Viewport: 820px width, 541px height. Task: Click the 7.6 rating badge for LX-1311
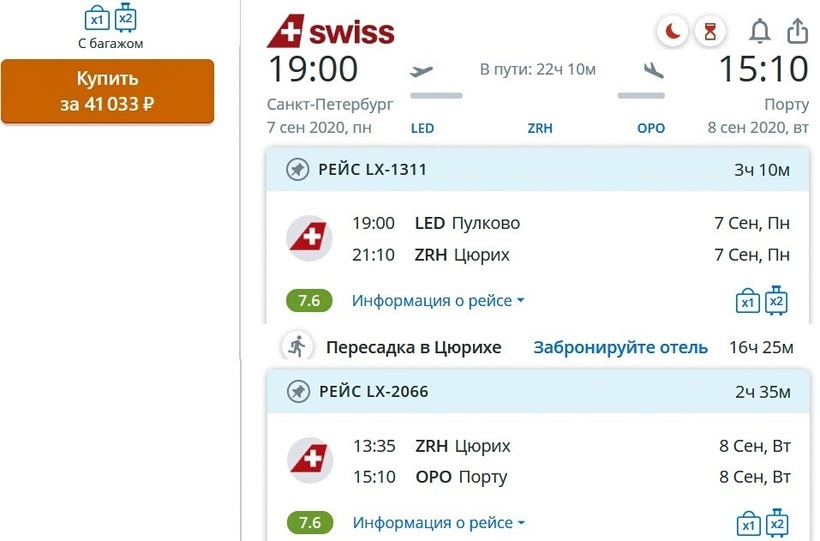309,300
